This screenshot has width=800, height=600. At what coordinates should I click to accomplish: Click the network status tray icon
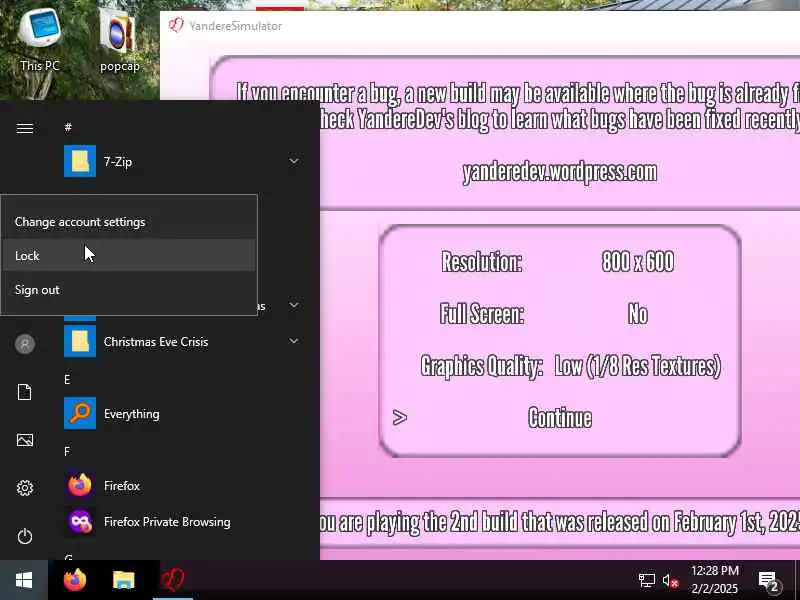(x=646, y=581)
